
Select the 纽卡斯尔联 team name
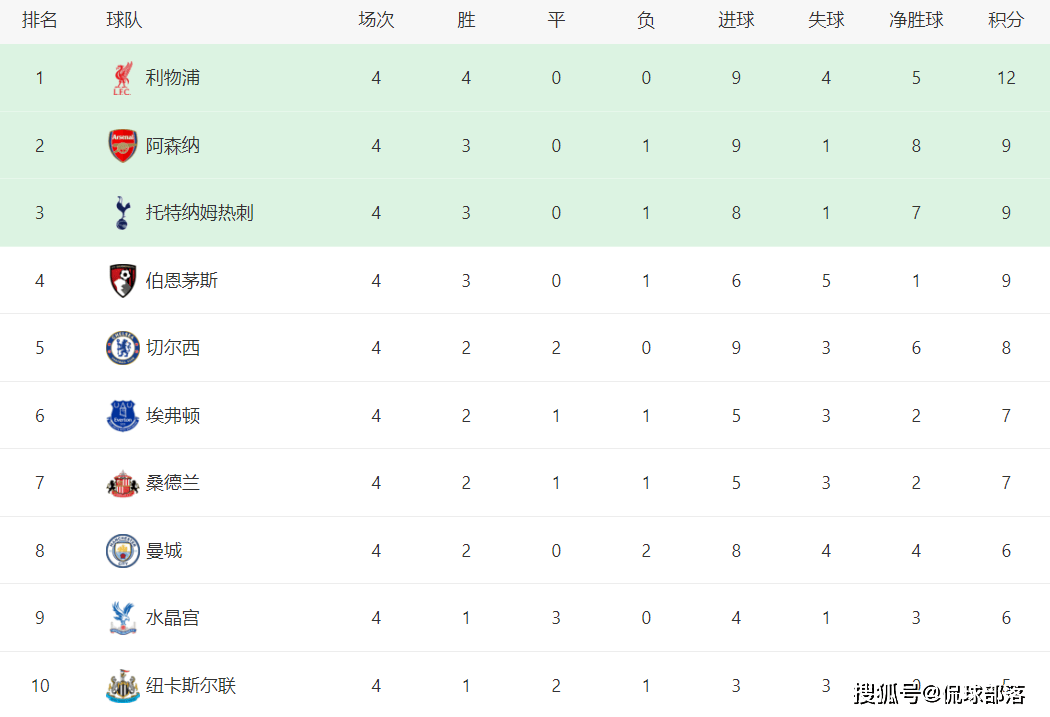pos(191,686)
